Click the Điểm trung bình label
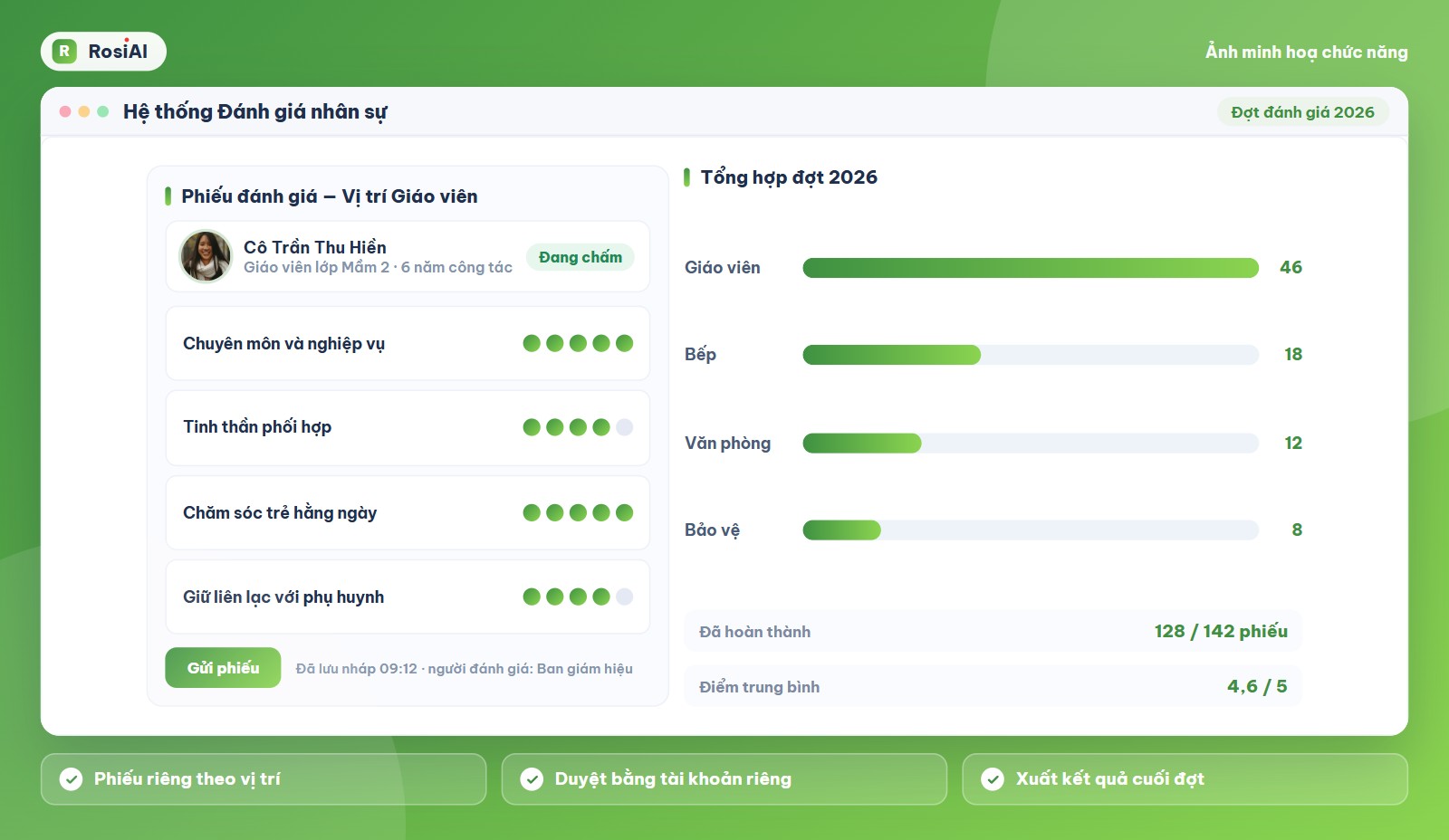This screenshot has width=1449, height=840. click(x=759, y=687)
